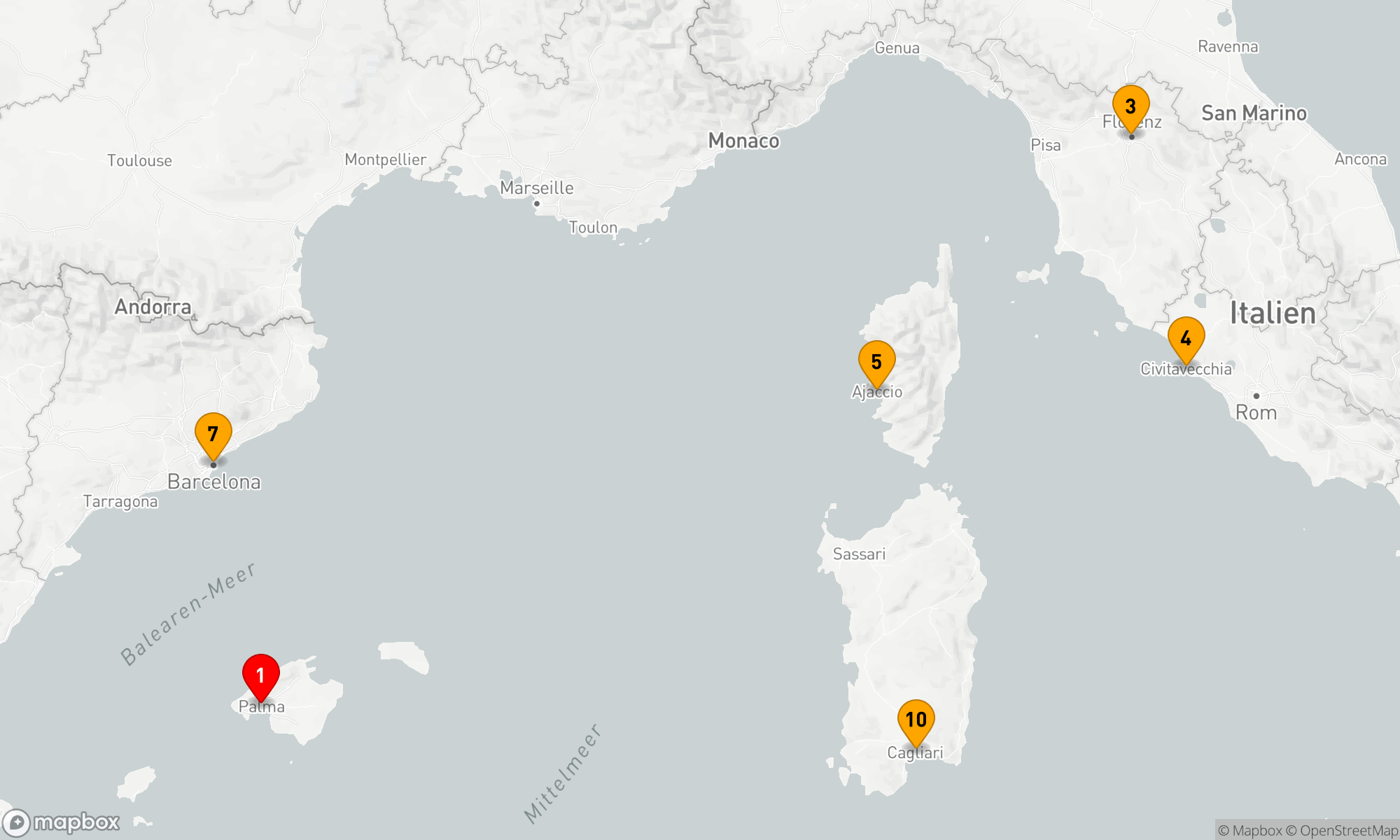Screen dimensions: 1400x840
Task: Click the Mapbox logo
Action: 62,822
